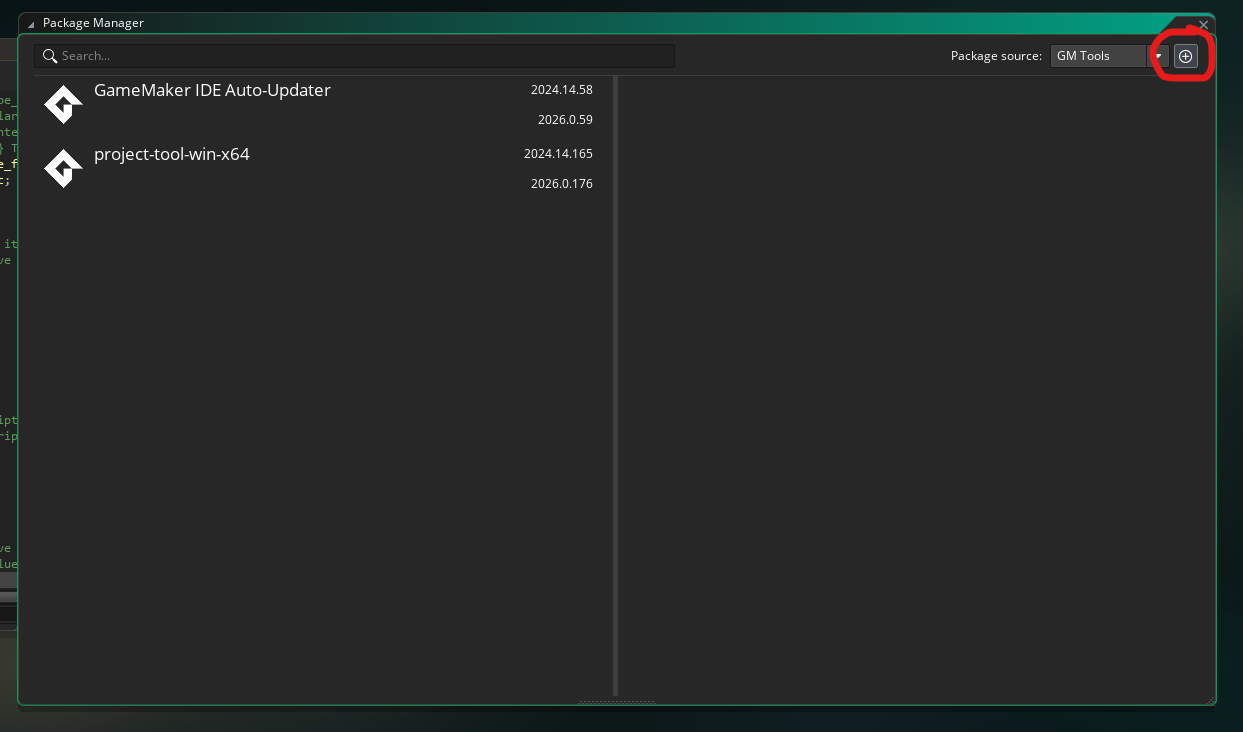The image size is (1243, 732).
Task: Click version 2026.0.176
Action: (562, 184)
